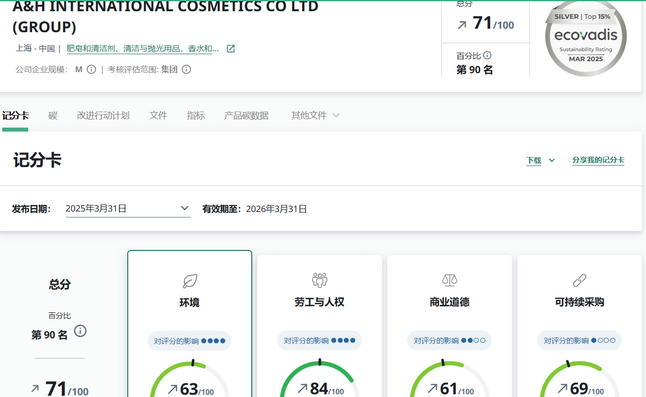
Task: Select the 商业道德 score card
Action: [449, 326]
